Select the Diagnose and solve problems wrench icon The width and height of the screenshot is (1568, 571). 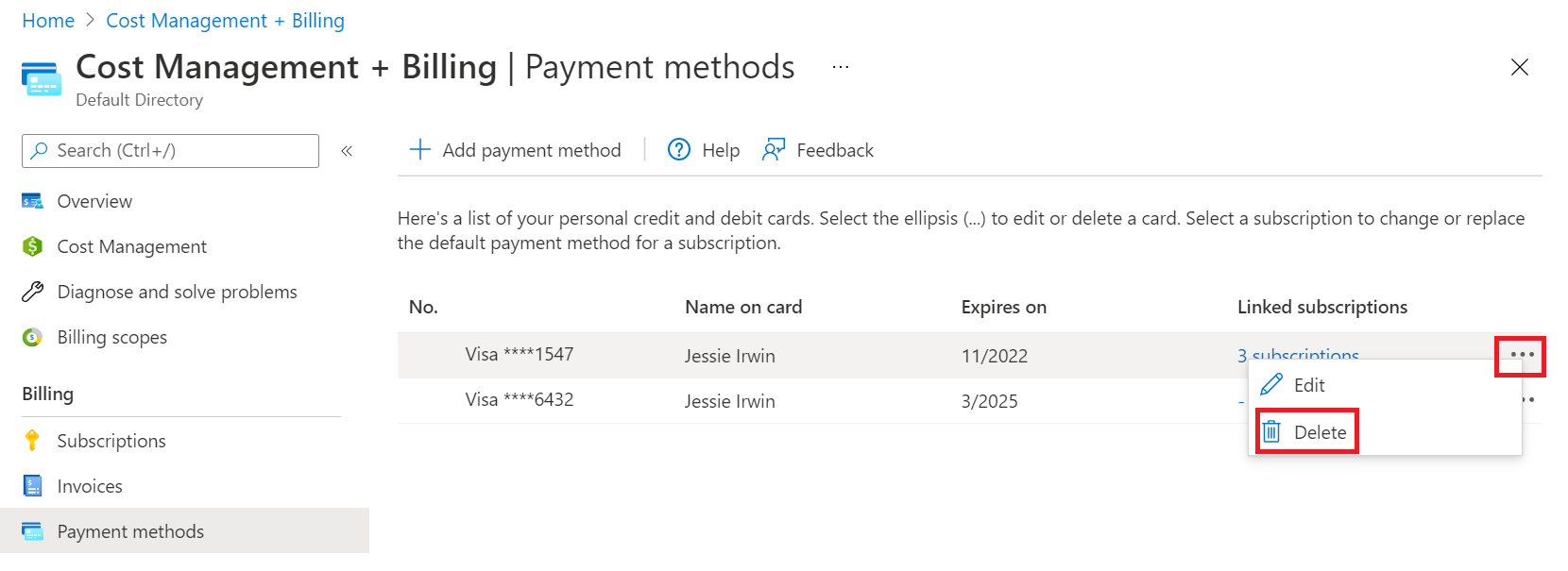(33, 291)
